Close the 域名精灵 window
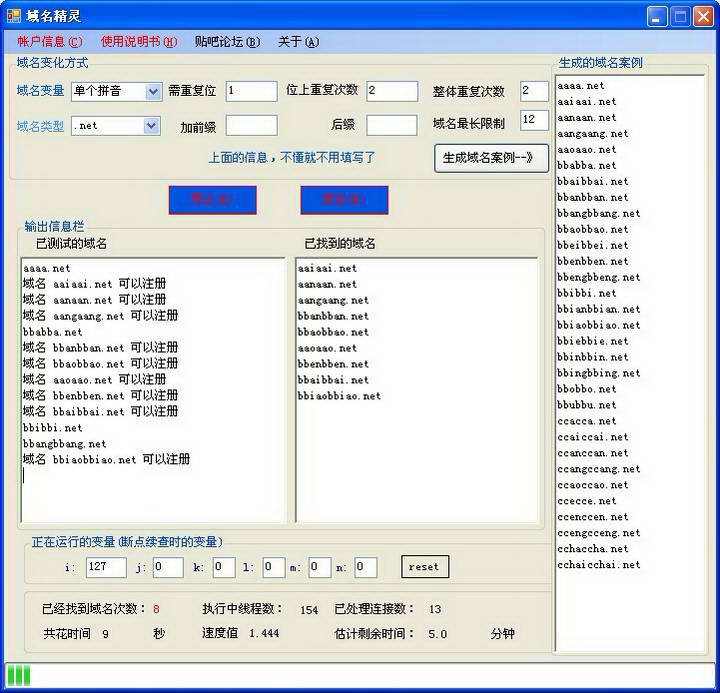 coord(703,17)
